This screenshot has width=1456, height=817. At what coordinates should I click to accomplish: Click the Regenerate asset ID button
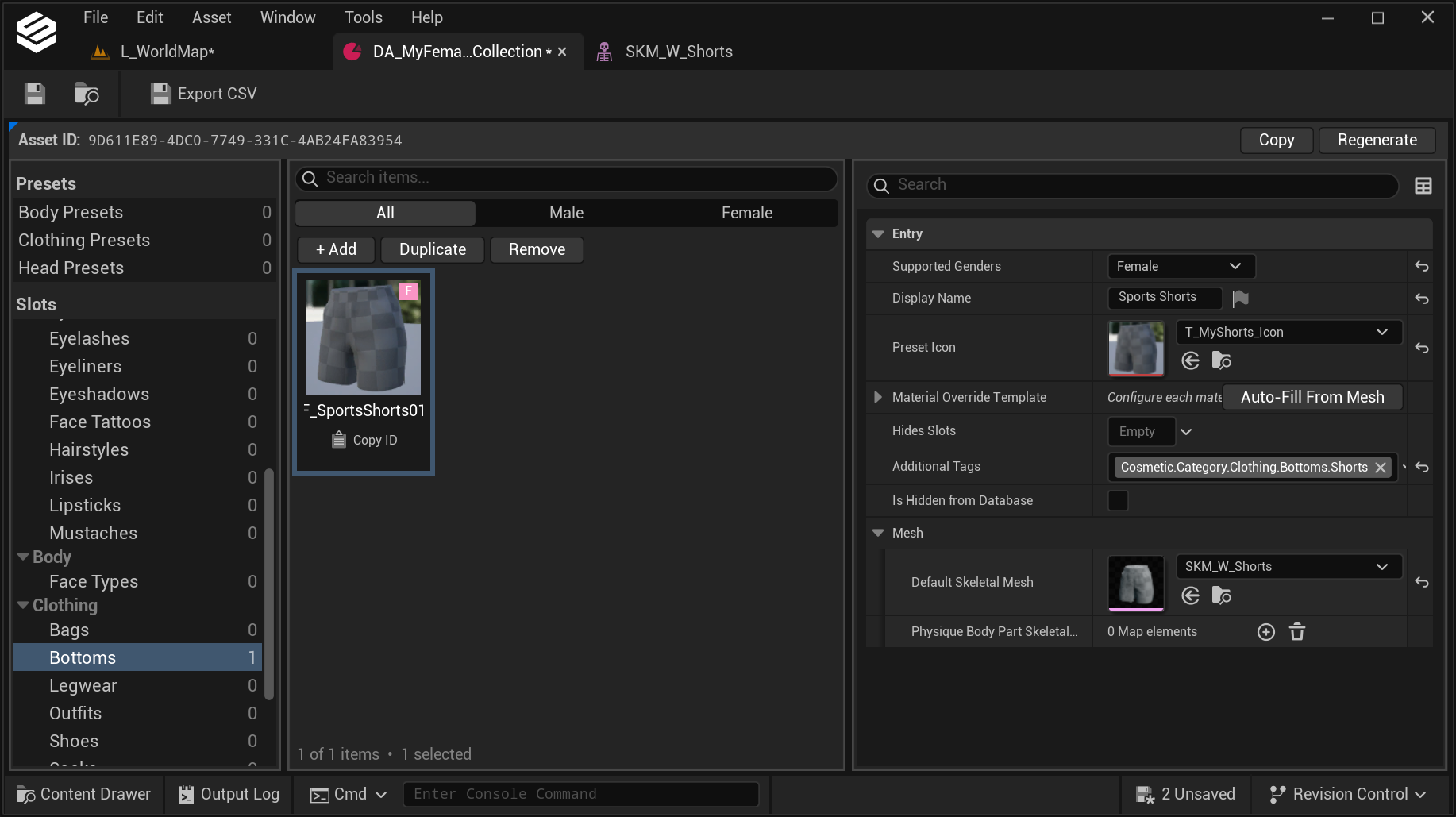(x=1377, y=141)
